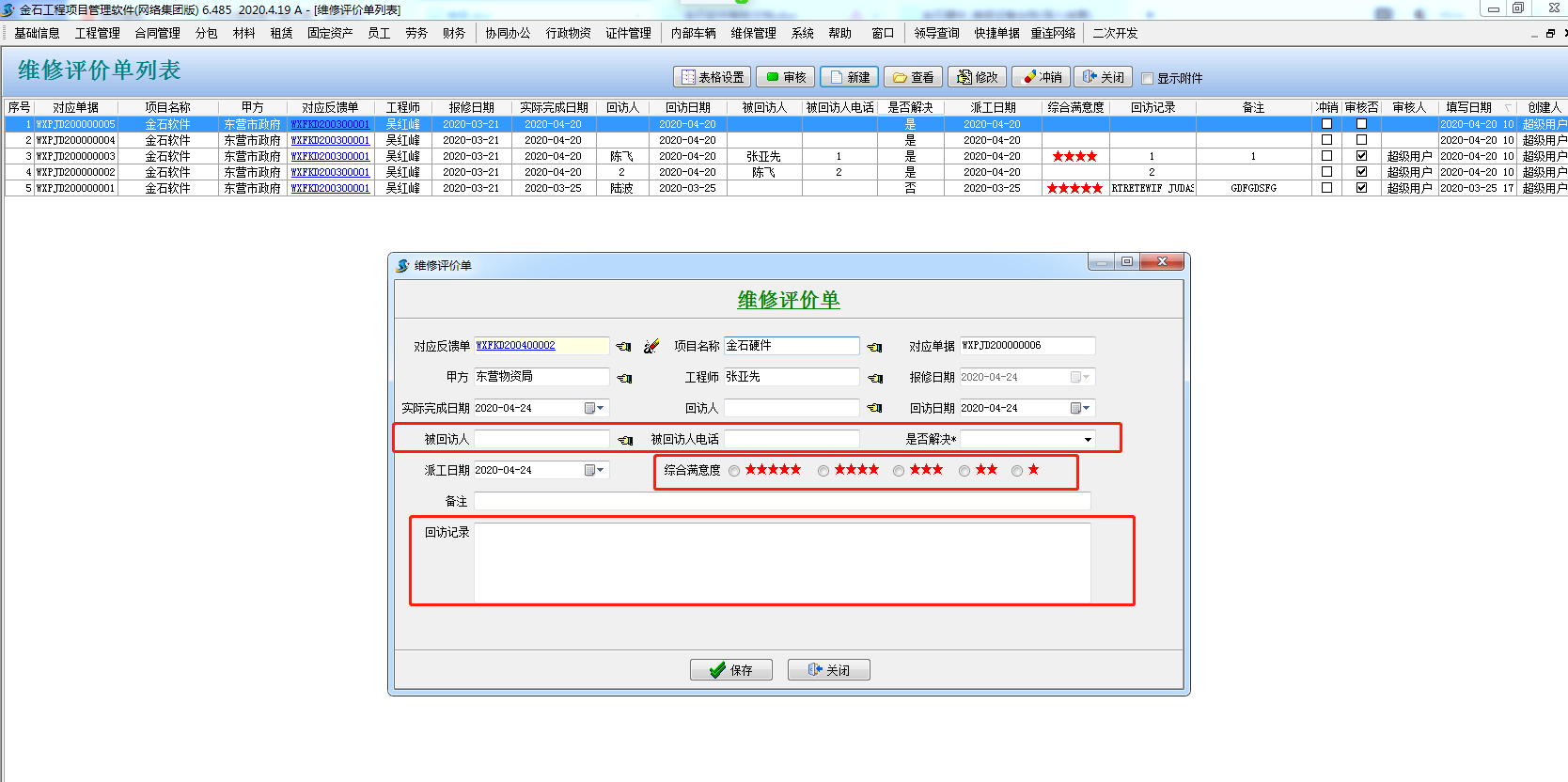Screen dimensions: 1568x782
Task: Open the lookup icon next to 项目名称
Action: click(874, 347)
